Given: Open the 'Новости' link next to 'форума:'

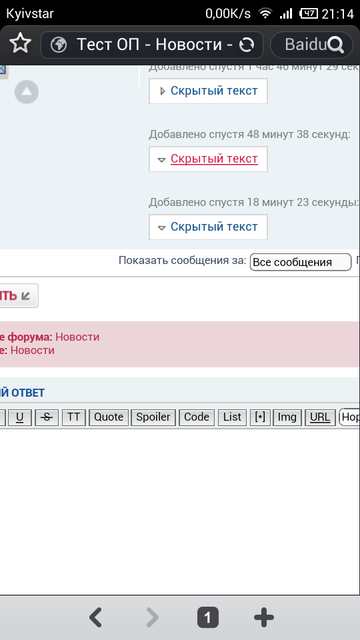Looking at the screenshot, I should click(x=77, y=337).
